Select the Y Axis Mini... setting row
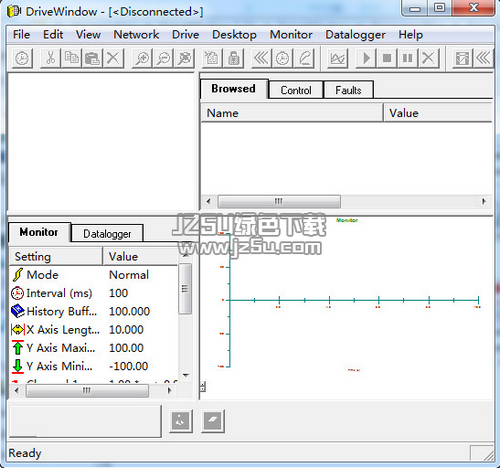The width and height of the screenshot is (500, 468). click(x=94, y=366)
